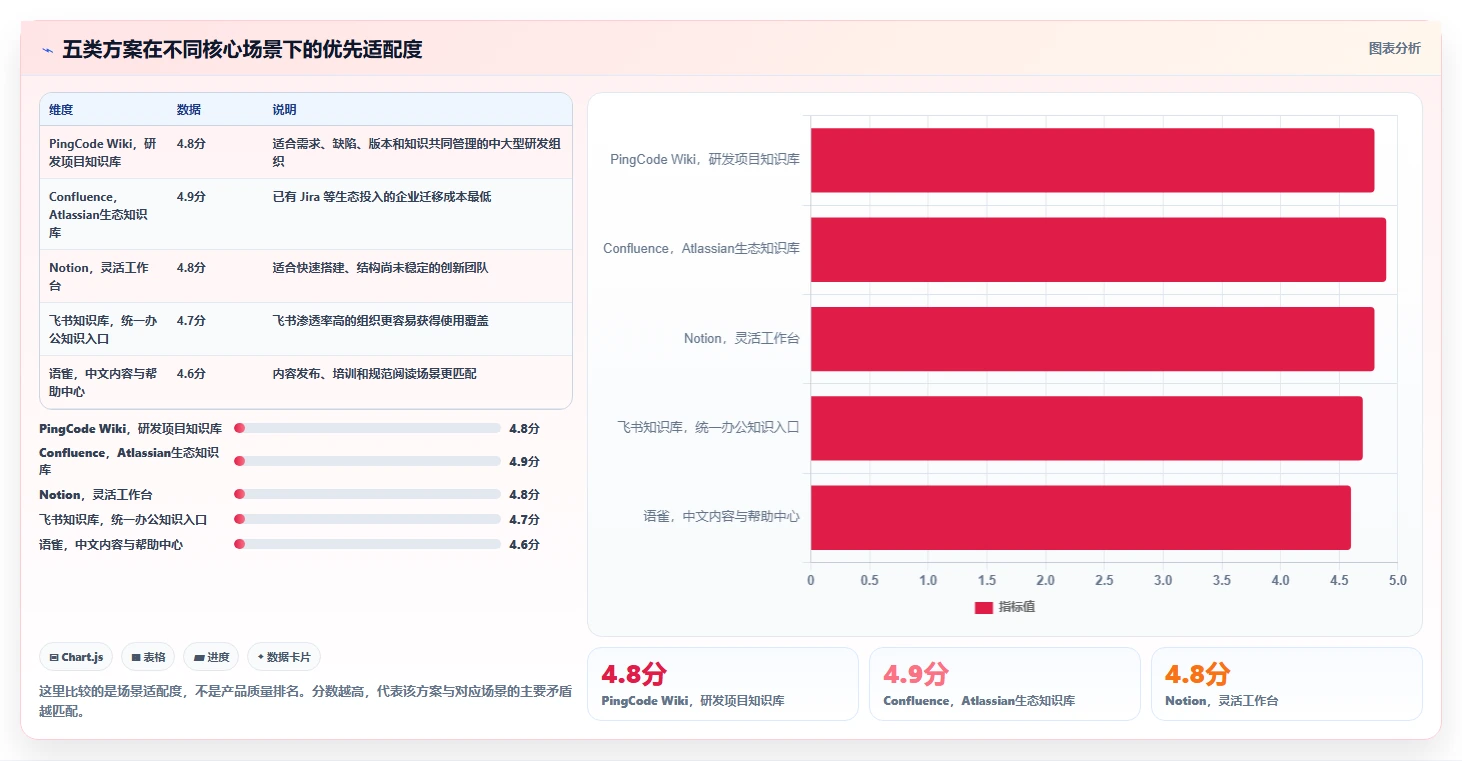Click the 4.6分 value in the table

(x=191, y=374)
